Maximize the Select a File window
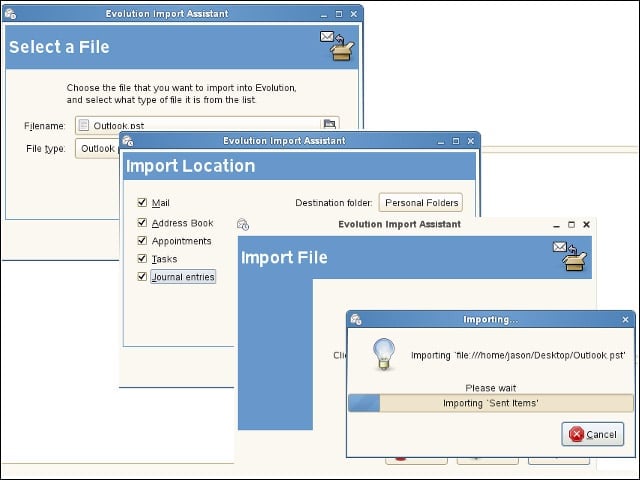 (339, 14)
